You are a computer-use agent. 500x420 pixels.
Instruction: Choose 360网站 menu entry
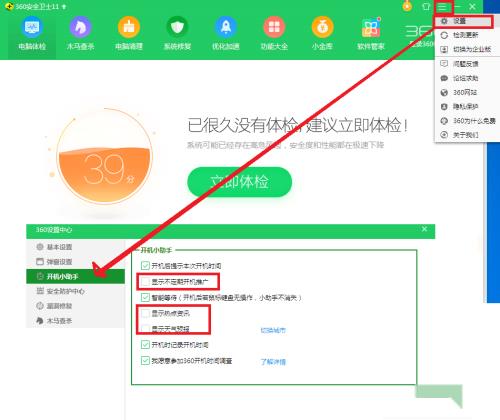click(466, 92)
